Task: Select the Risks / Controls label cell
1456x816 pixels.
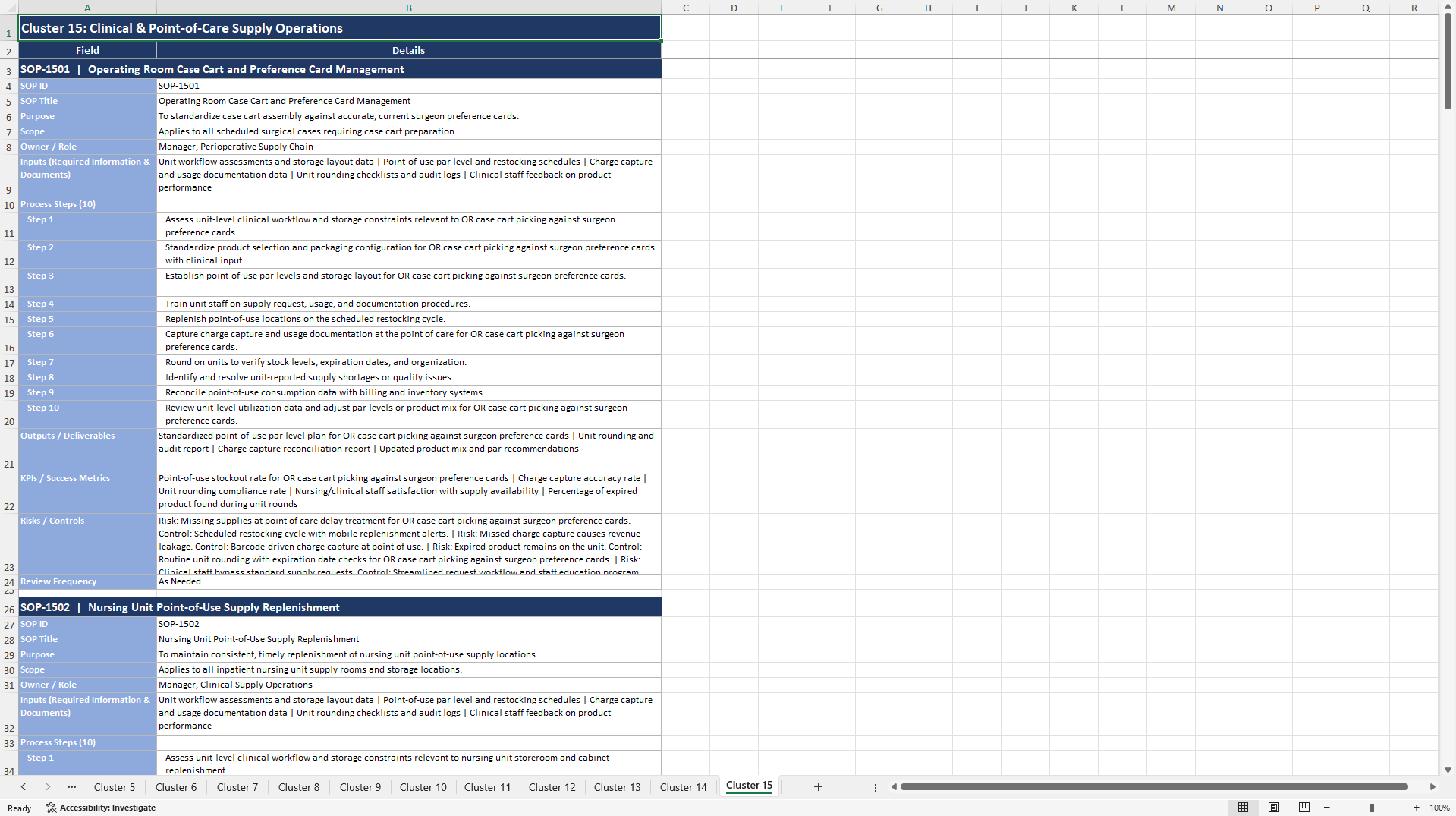Action: pyautogui.click(x=87, y=543)
